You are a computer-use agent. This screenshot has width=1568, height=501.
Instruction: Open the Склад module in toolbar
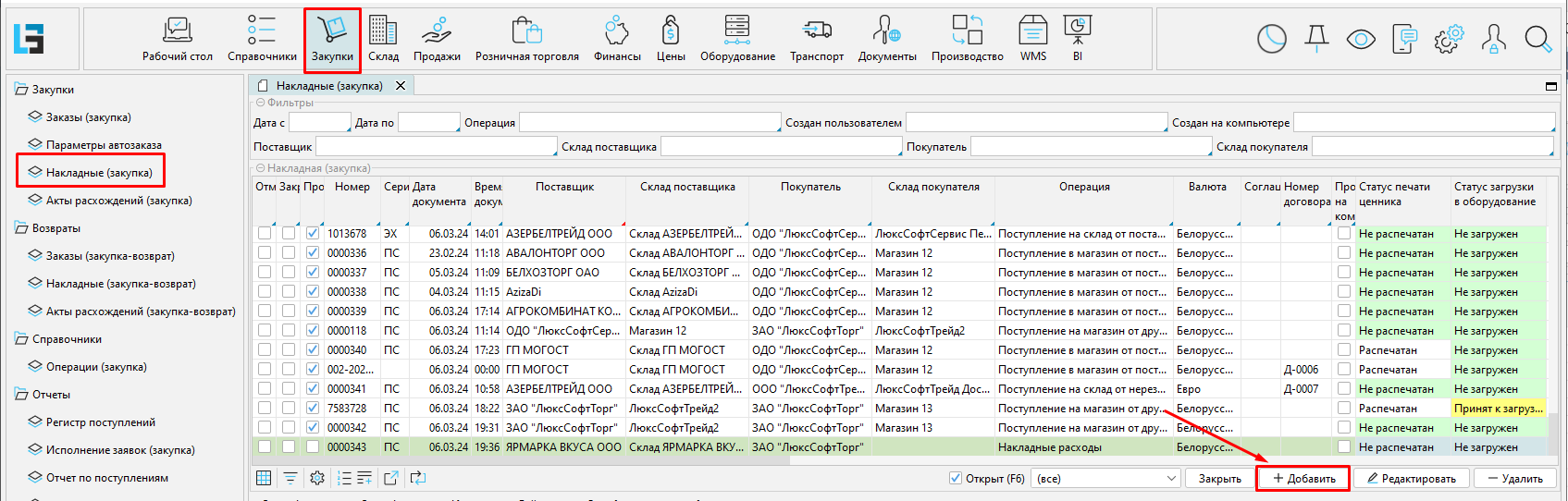[383, 39]
